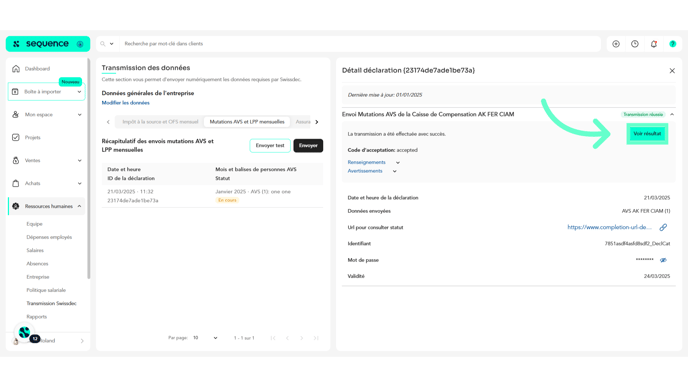The width and height of the screenshot is (688, 387).
Task: Click the add plus icon in top bar
Action: 616,44
